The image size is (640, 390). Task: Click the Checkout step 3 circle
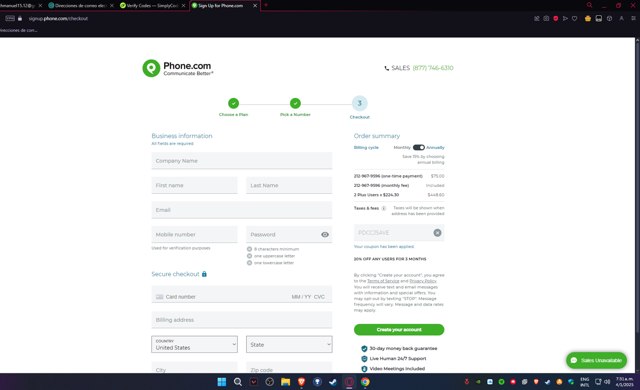360,103
